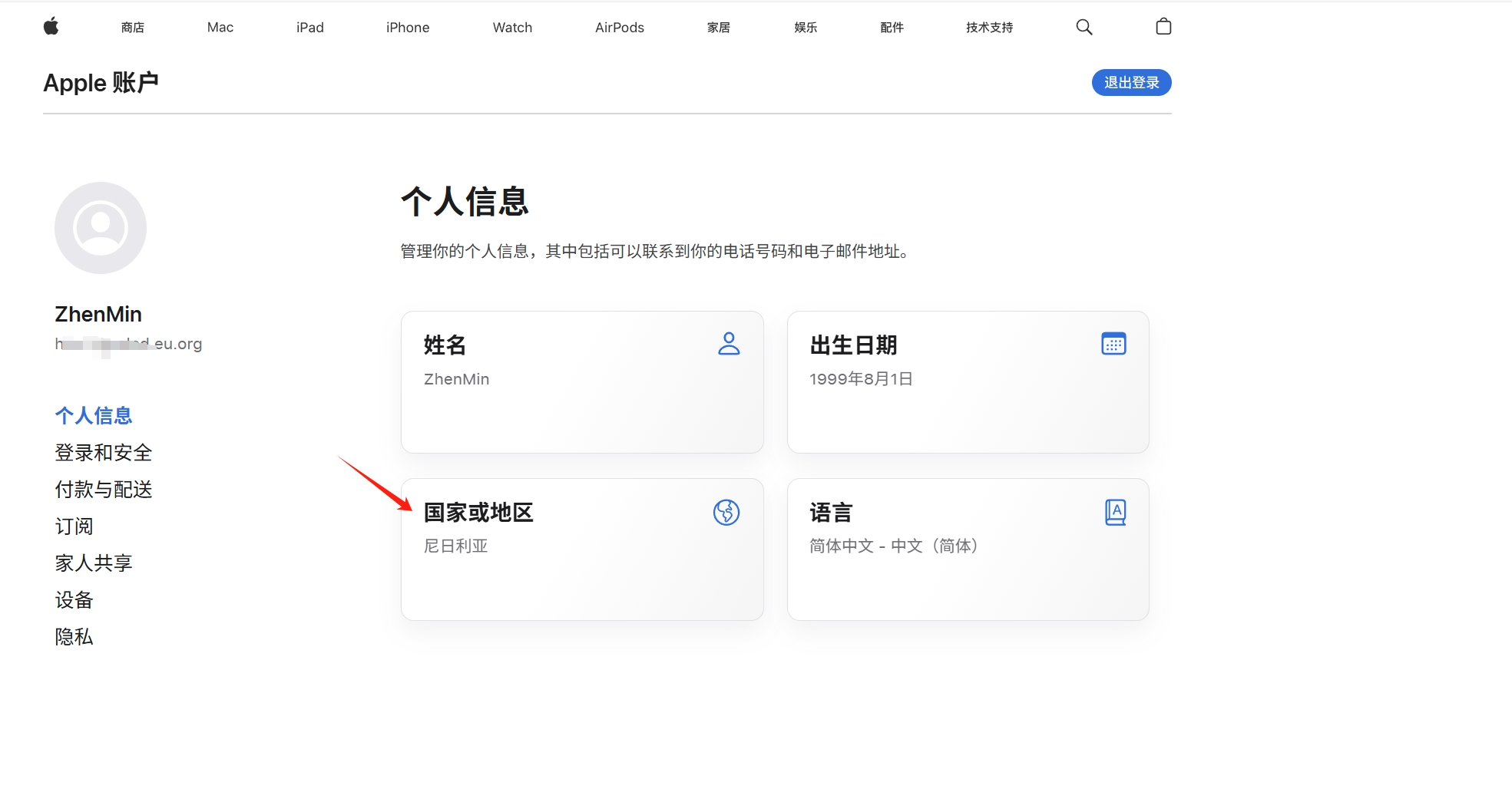Image resolution: width=1512 pixels, height=792 pixels.
Task: Click the ZhenMin value in 姓名 card
Action: [456, 379]
